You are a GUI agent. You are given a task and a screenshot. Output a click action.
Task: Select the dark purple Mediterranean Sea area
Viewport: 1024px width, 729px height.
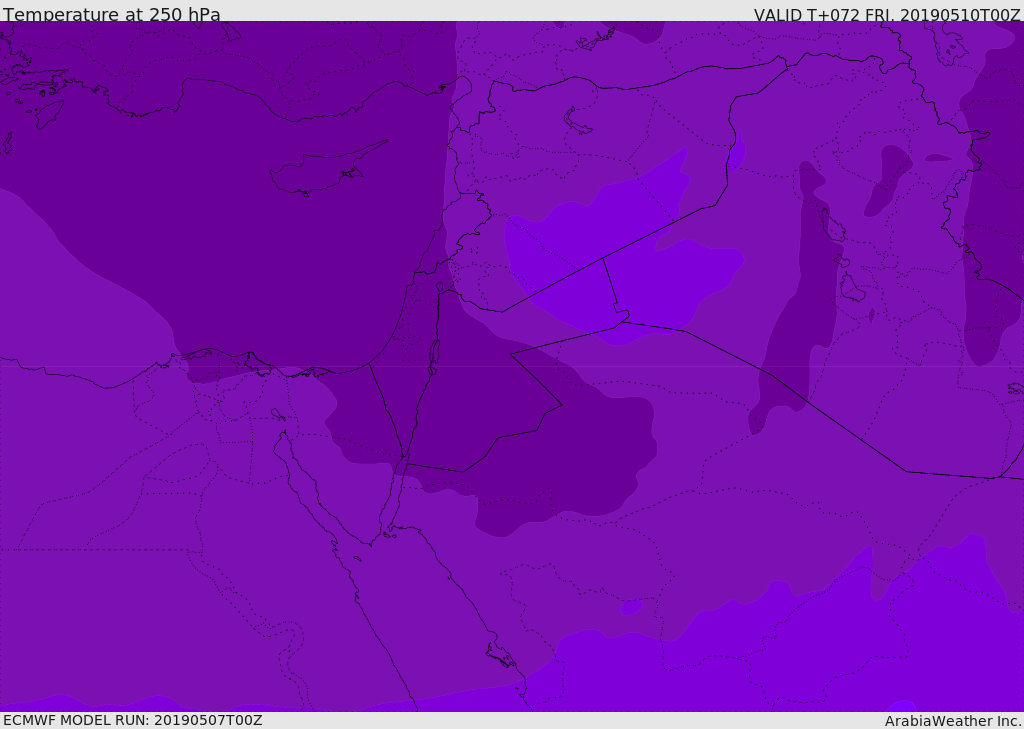(216, 196)
